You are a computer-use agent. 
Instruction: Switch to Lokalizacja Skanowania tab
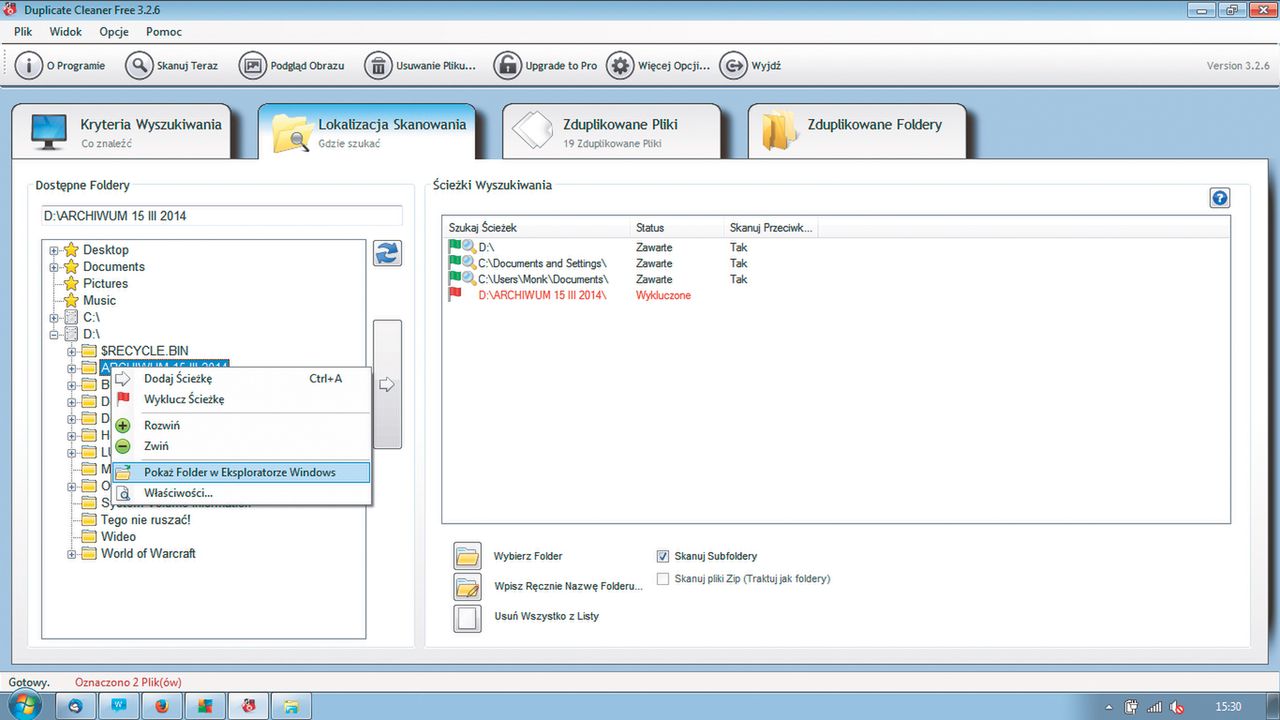coord(366,132)
